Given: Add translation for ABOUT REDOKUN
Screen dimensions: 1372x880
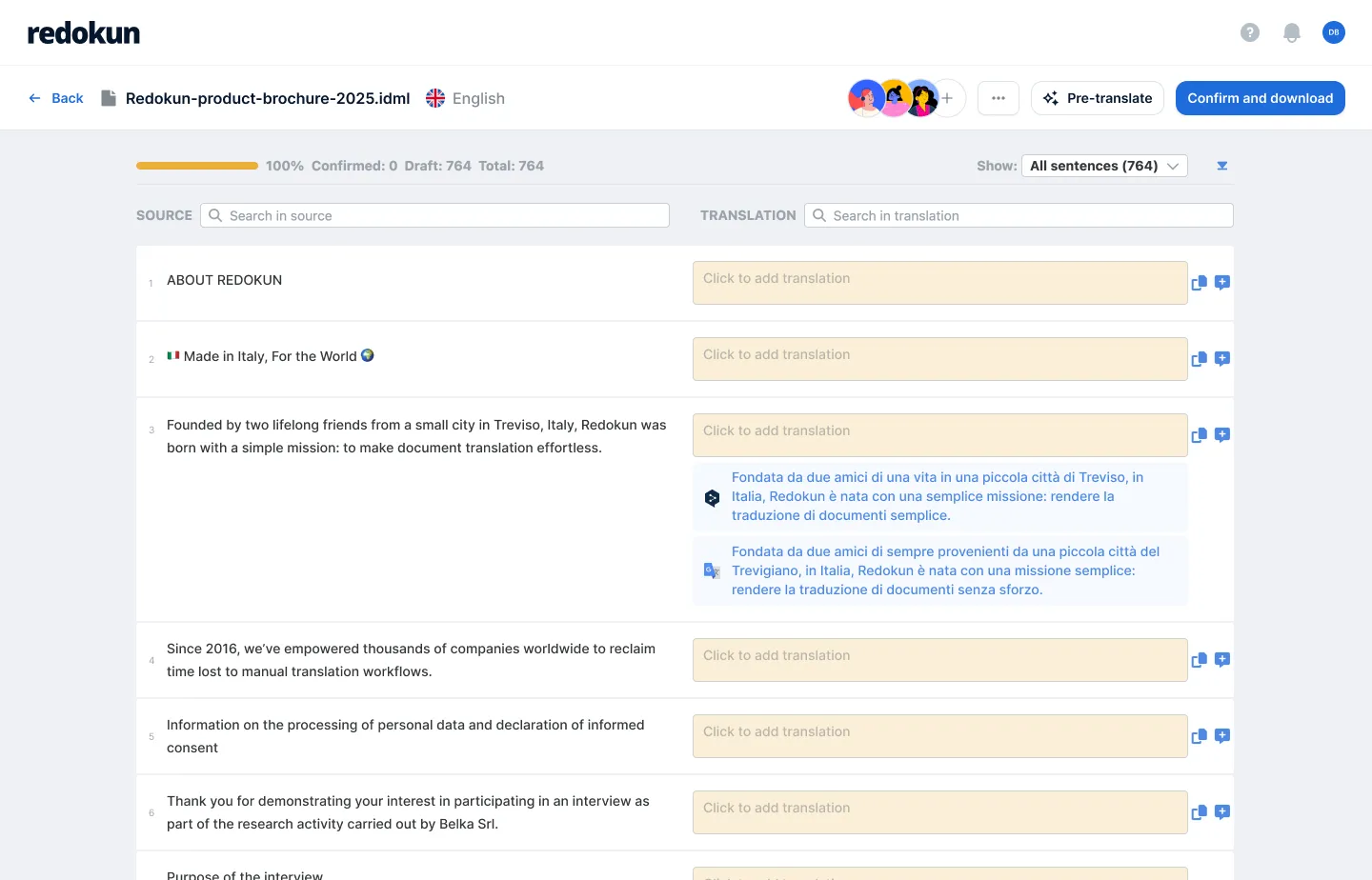Looking at the screenshot, I should click(940, 283).
